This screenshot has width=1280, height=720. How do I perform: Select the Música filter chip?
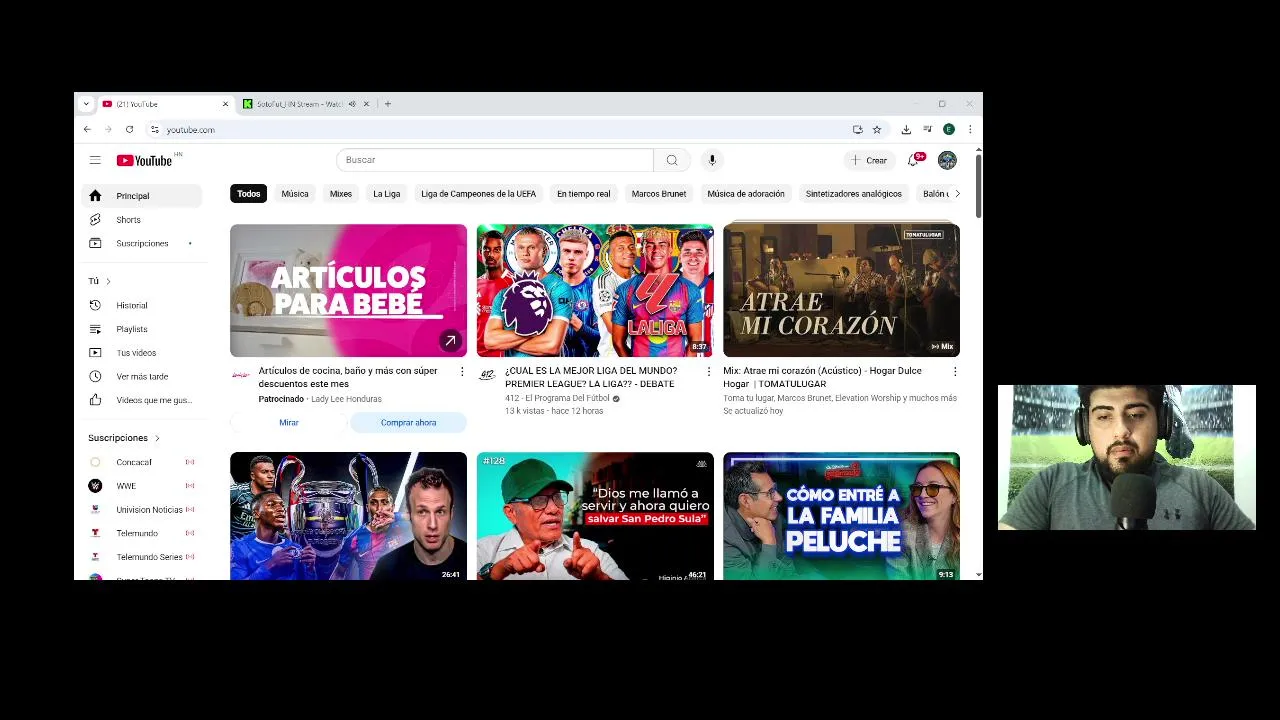295,194
